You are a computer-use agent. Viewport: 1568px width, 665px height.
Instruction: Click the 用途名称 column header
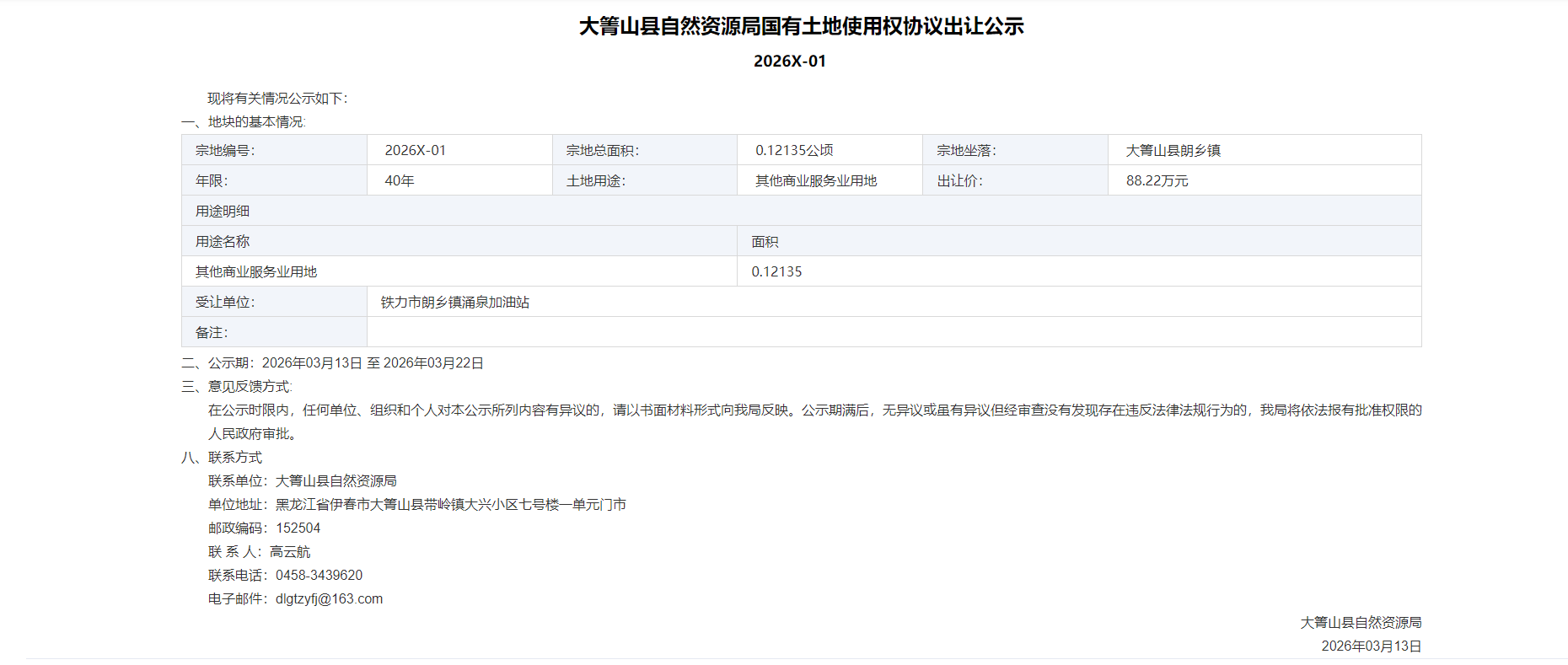pyautogui.click(x=223, y=241)
